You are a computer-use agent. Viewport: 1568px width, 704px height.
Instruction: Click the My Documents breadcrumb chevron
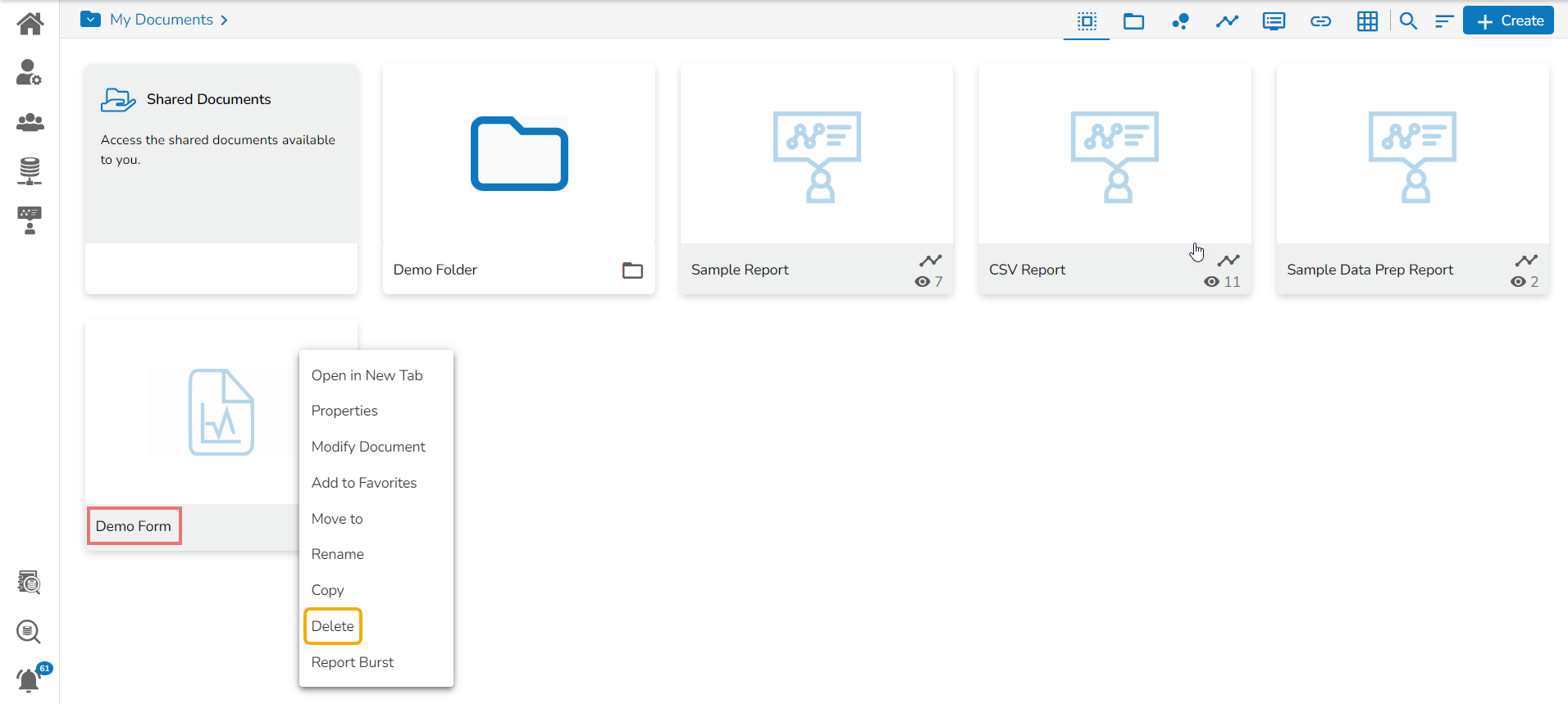point(224,20)
